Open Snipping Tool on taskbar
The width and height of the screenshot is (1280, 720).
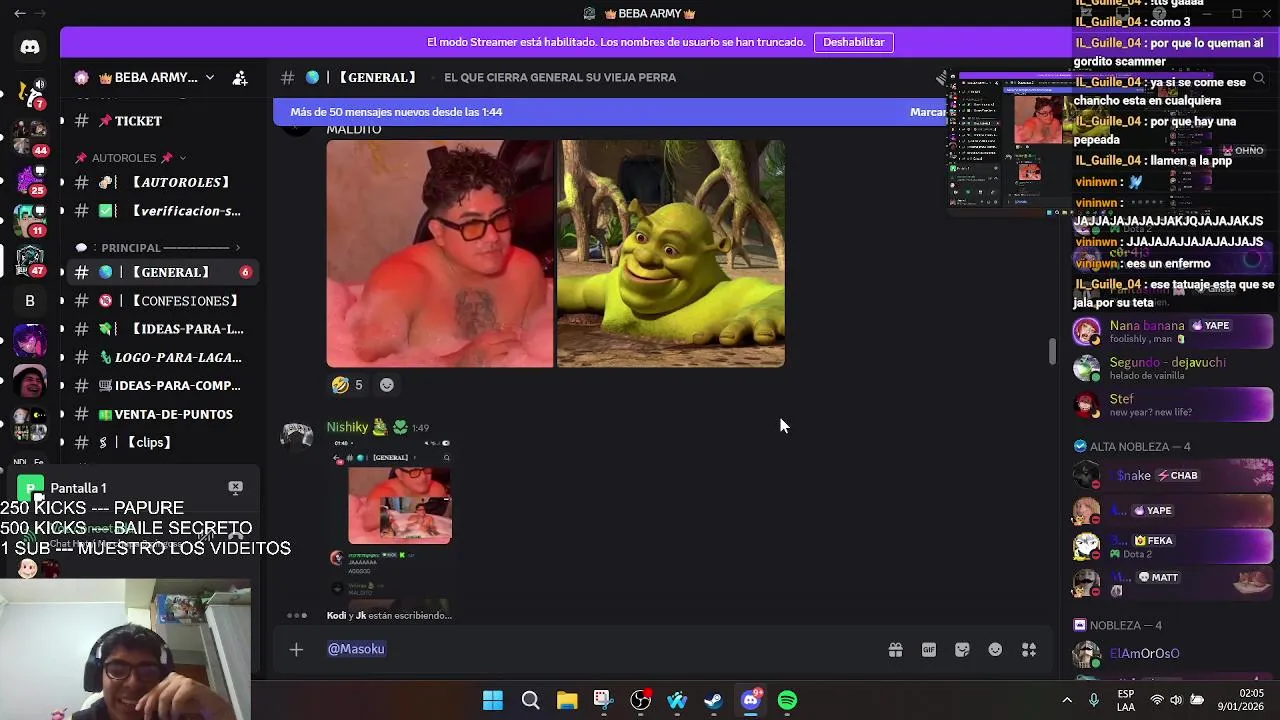point(602,701)
